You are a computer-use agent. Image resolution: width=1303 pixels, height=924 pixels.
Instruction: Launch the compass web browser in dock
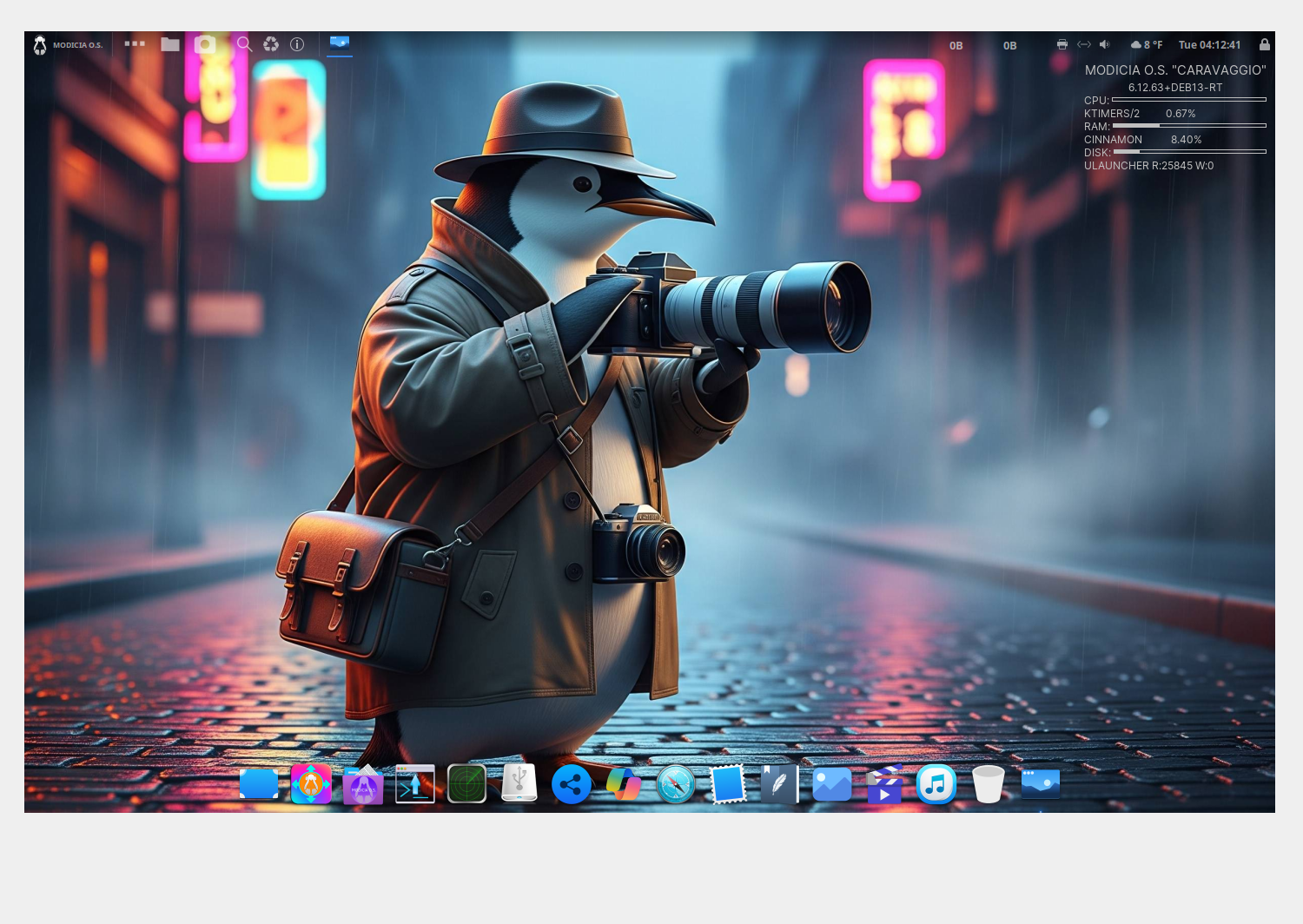676,785
